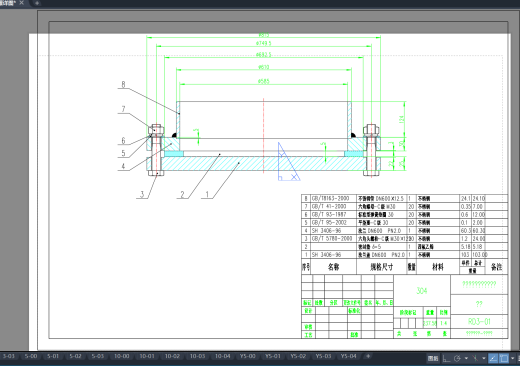The height and width of the screenshot is (366, 520).
Task: Select part balloon number 6
Action: (x=123, y=141)
